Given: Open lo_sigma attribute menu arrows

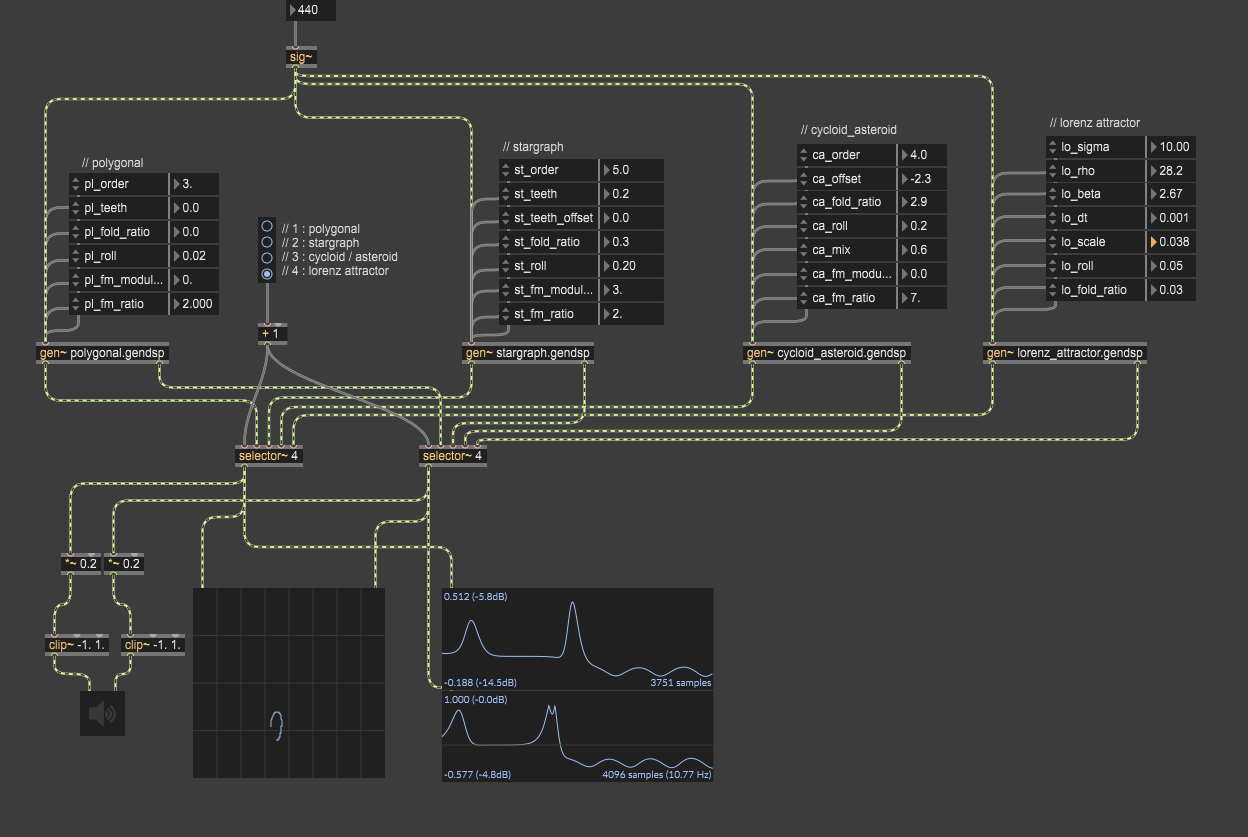Looking at the screenshot, I should pos(1052,146).
